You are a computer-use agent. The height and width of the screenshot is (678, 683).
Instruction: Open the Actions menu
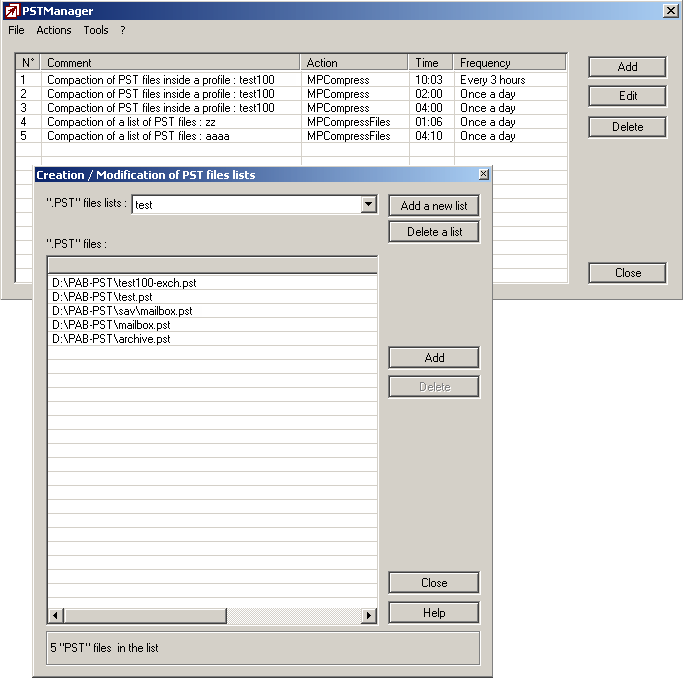point(54,30)
